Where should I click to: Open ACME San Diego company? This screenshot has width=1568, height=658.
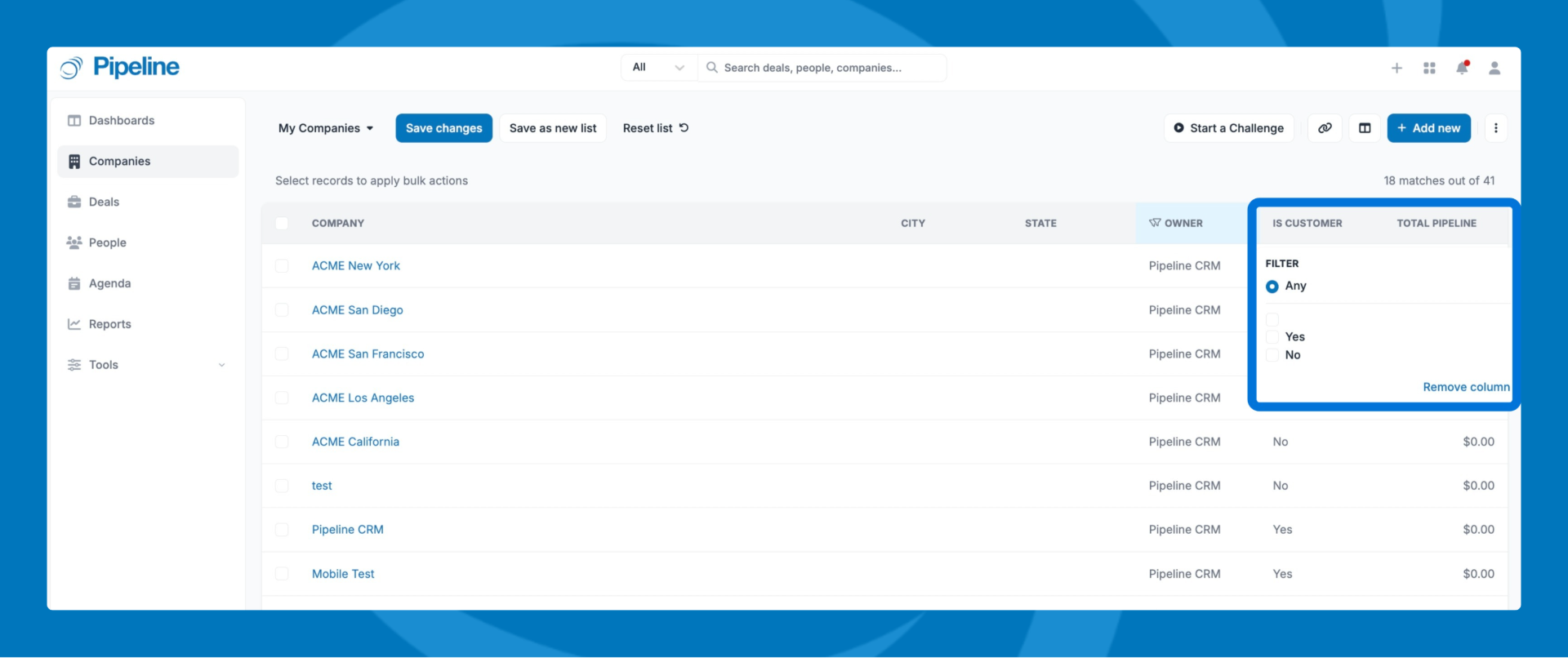click(358, 310)
